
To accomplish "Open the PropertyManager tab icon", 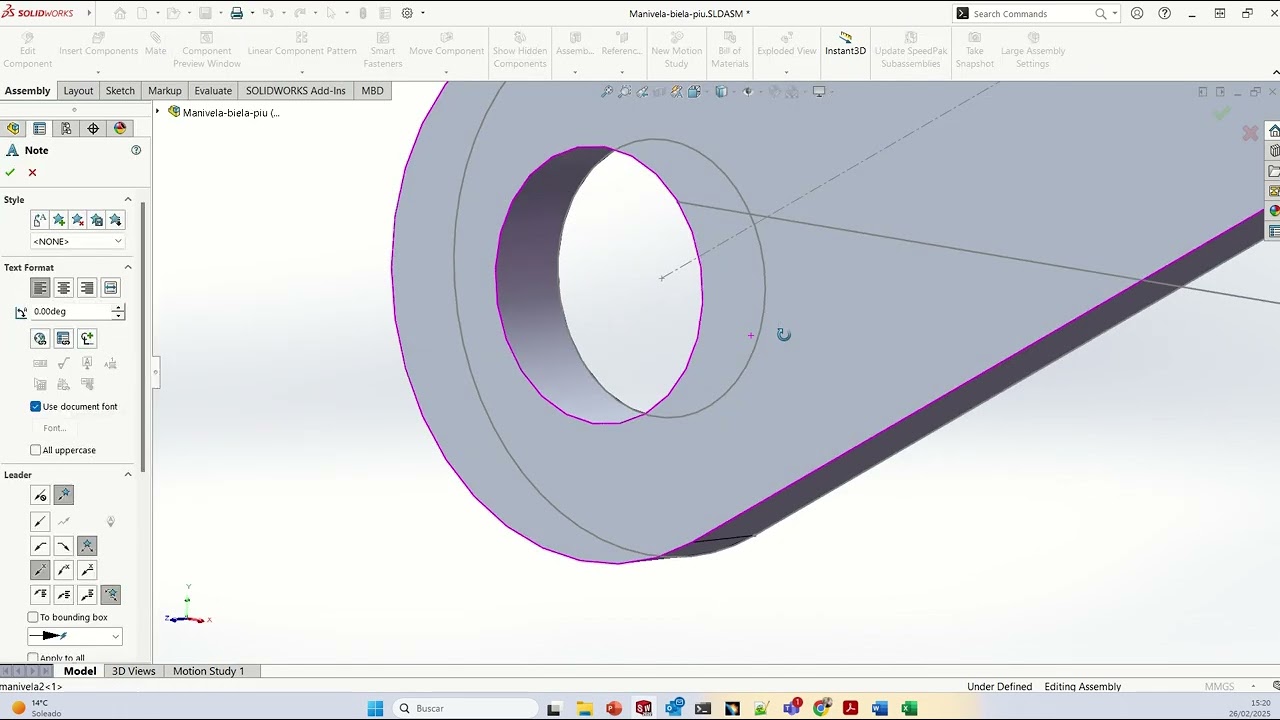I will coord(39,128).
